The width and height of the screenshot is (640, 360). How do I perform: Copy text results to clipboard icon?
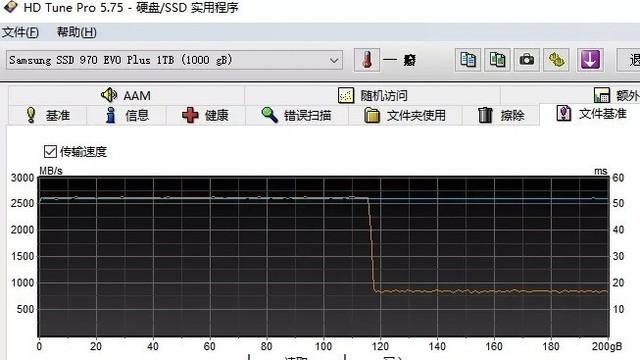468,60
